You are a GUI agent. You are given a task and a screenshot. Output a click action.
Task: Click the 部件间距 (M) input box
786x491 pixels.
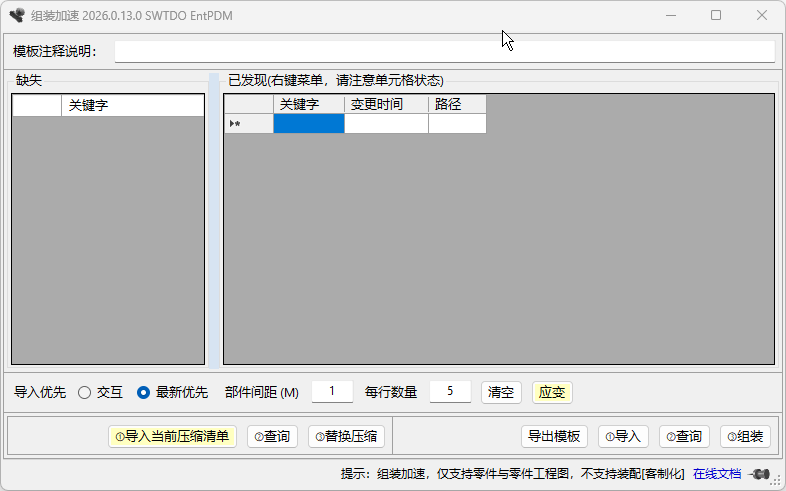point(332,392)
